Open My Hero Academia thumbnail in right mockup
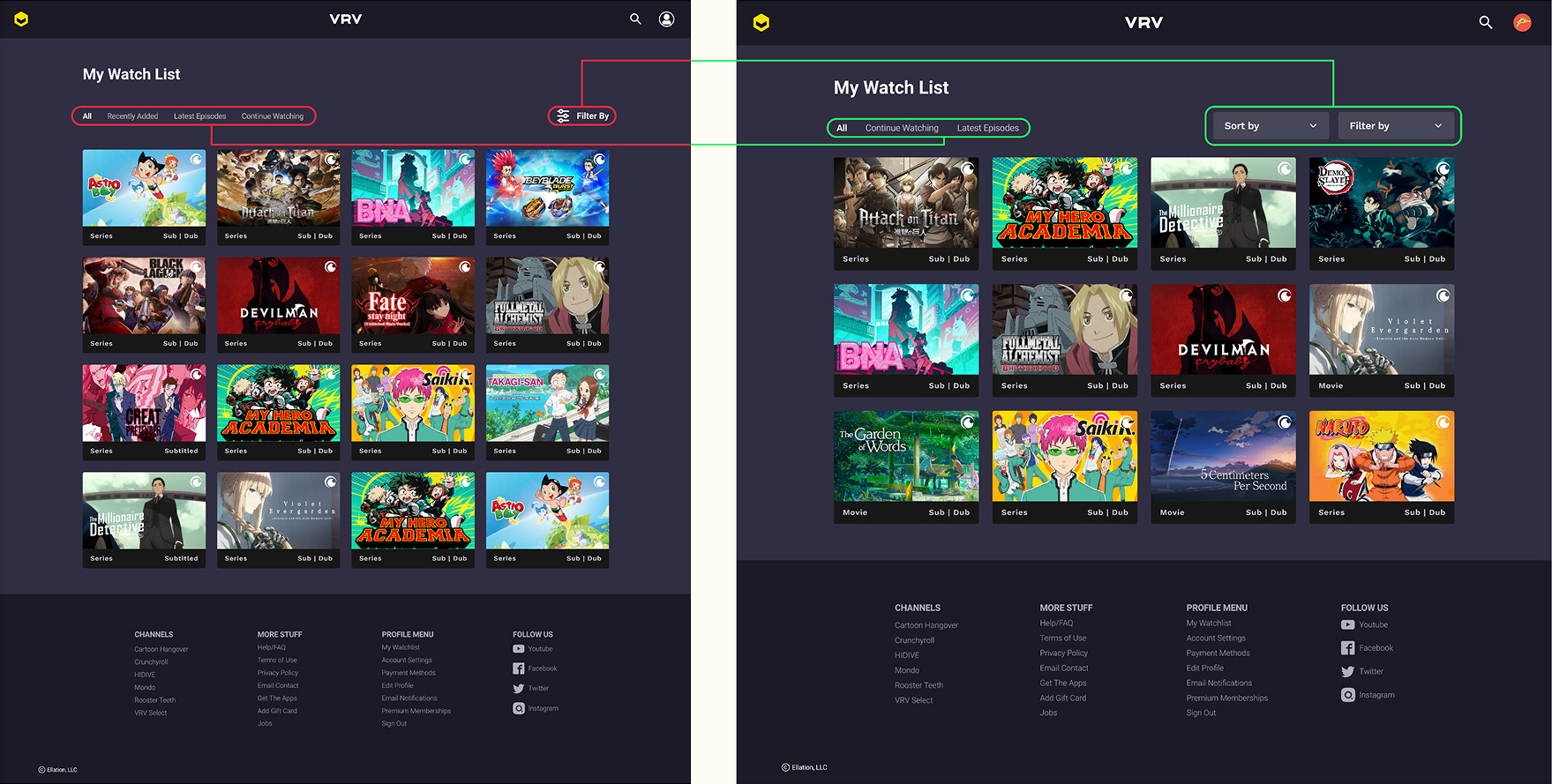 click(1065, 203)
